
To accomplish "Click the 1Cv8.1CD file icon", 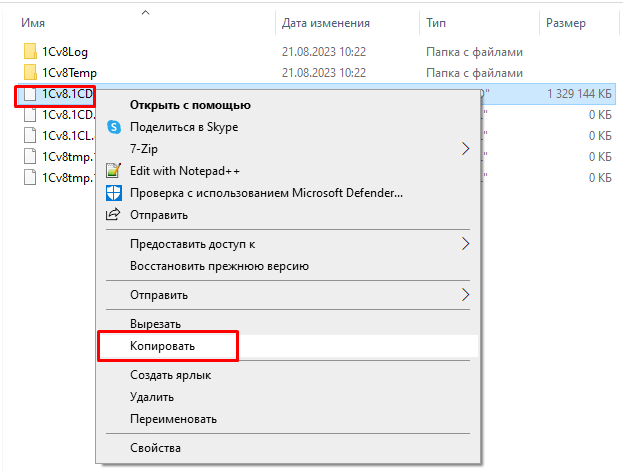I will click(x=29, y=95).
